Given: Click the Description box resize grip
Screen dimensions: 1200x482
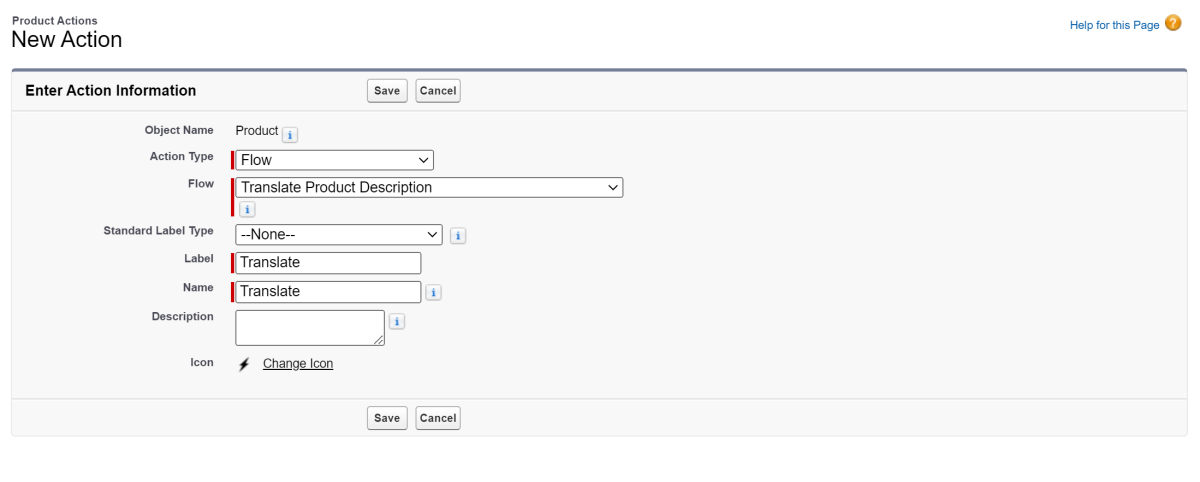Looking at the screenshot, I should 379,340.
